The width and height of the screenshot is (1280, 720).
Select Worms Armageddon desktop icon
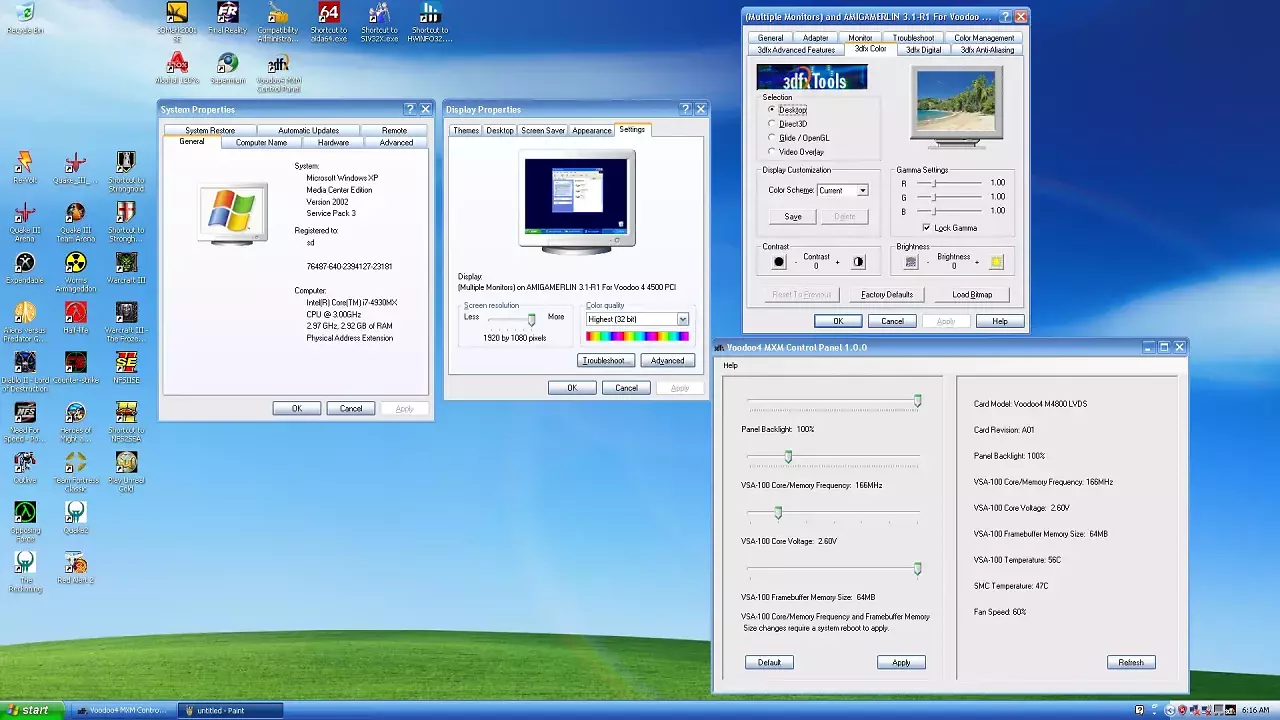click(x=76, y=272)
